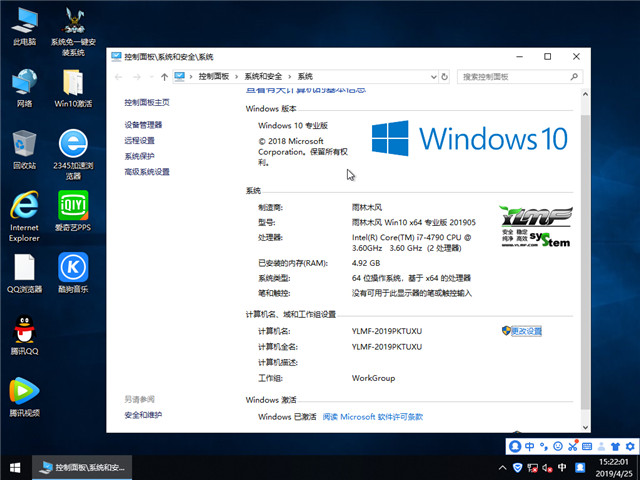Image resolution: width=640 pixels, height=480 pixels.
Task: Open IME settings gear icon
Action: point(630,446)
